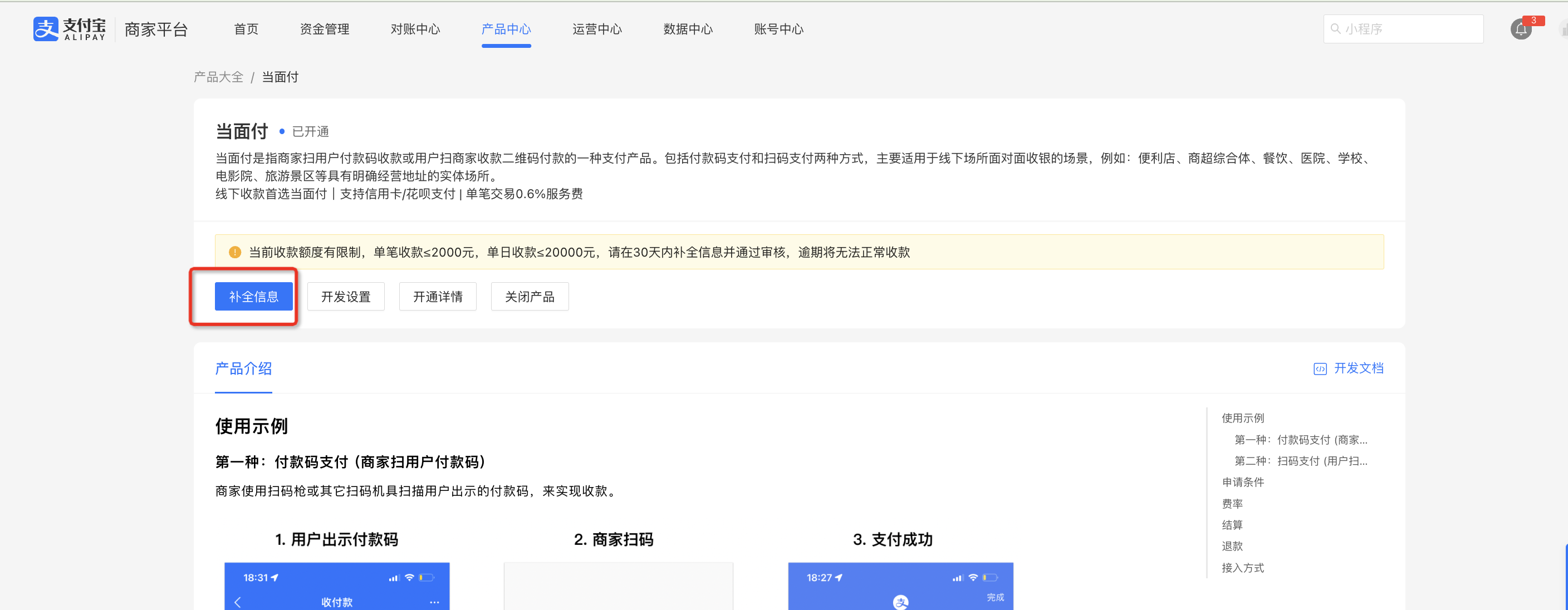Click the 已开通 status label
Image resolution: width=1568 pixels, height=610 pixels.
(x=311, y=131)
